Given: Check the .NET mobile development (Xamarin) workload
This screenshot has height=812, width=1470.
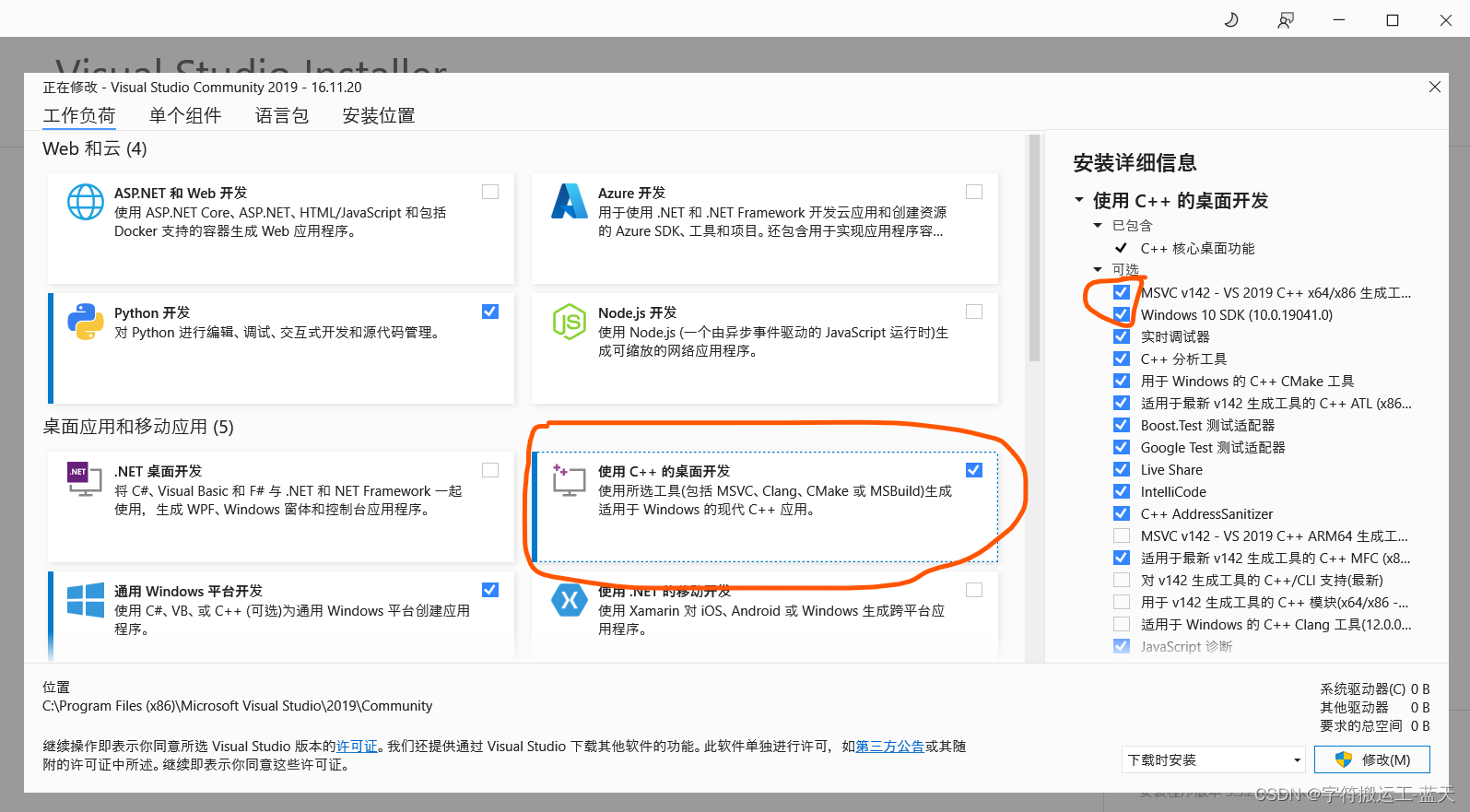Looking at the screenshot, I should (x=974, y=590).
